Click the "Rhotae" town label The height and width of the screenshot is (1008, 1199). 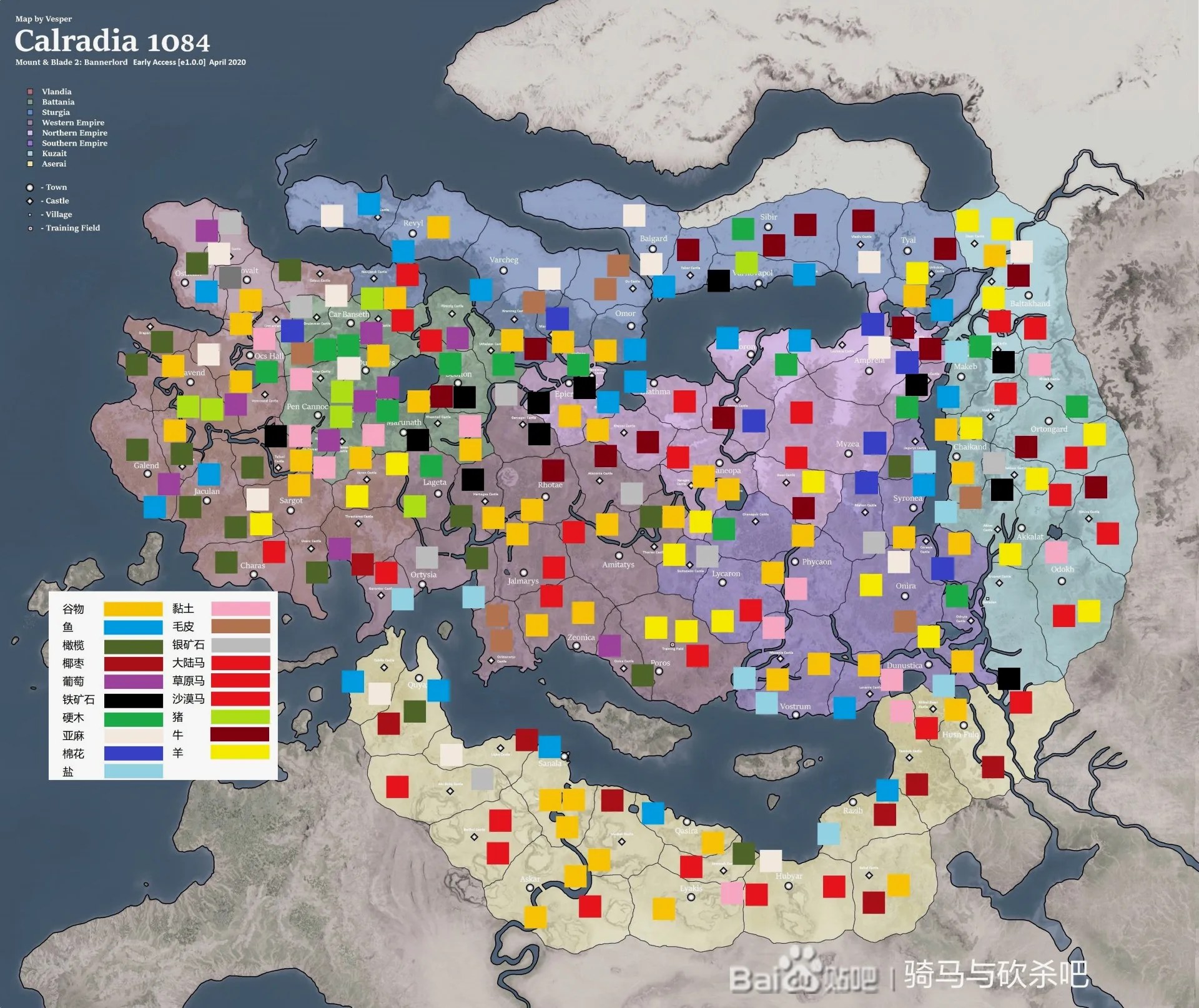550,485
